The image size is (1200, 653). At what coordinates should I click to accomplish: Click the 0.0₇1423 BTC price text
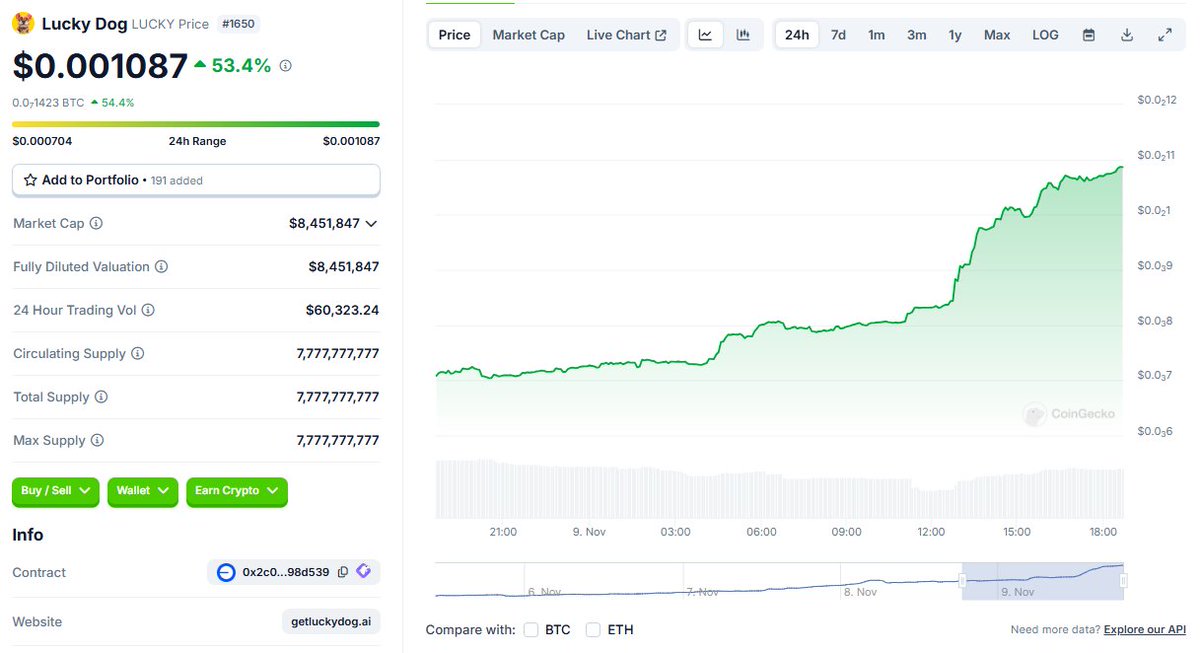(48, 102)
